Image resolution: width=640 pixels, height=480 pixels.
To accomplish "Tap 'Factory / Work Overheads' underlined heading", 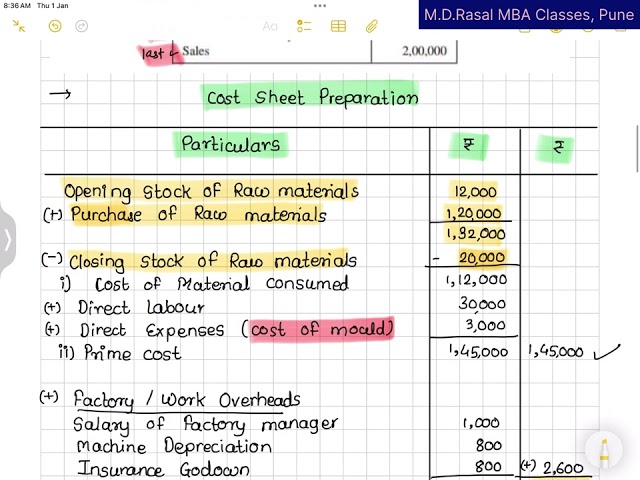I will tap(187, 400).
